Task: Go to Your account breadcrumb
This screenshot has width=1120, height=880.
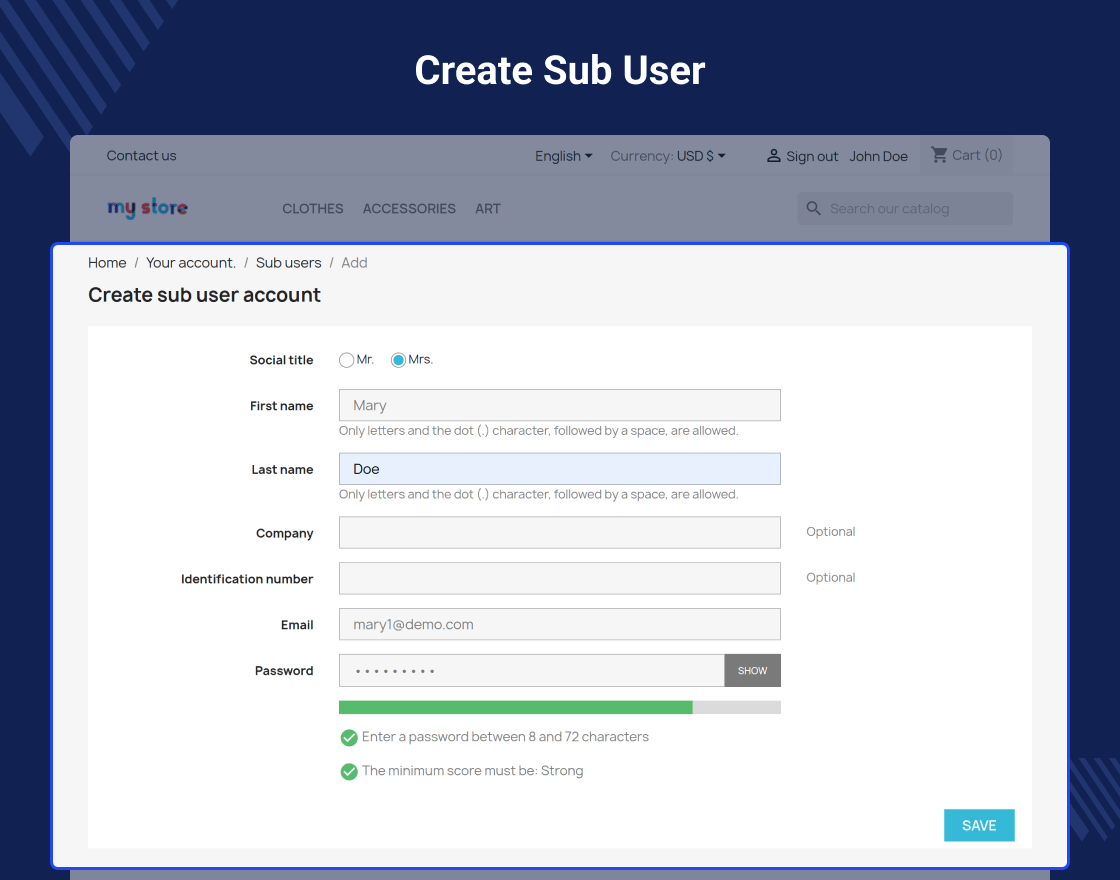Action: tap(191, 263)
